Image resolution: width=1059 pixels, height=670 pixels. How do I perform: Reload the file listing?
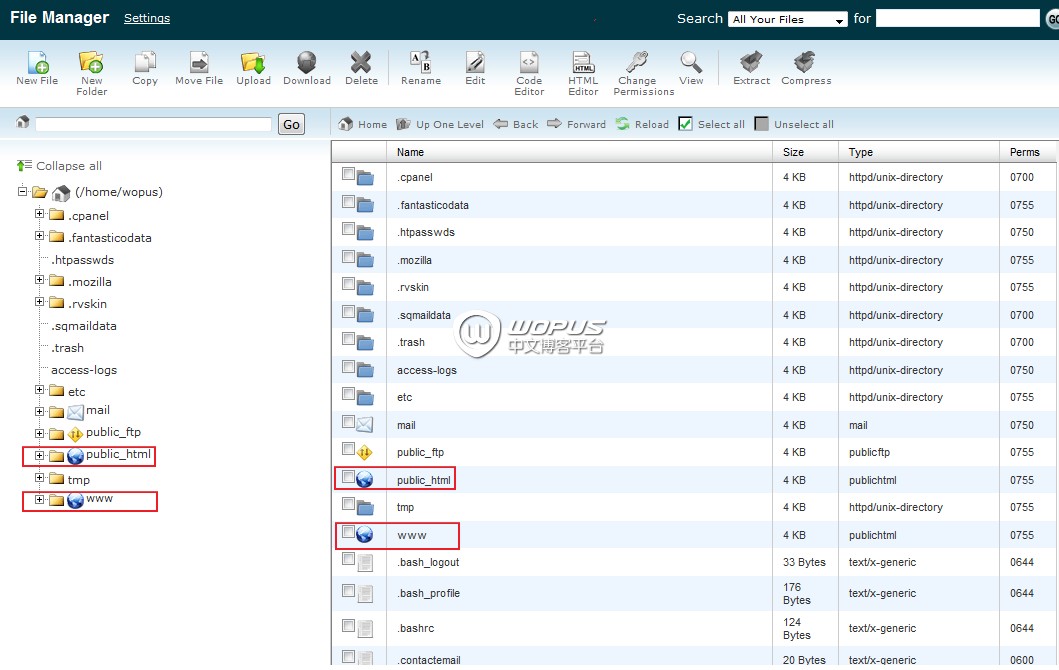click(642, 124)
